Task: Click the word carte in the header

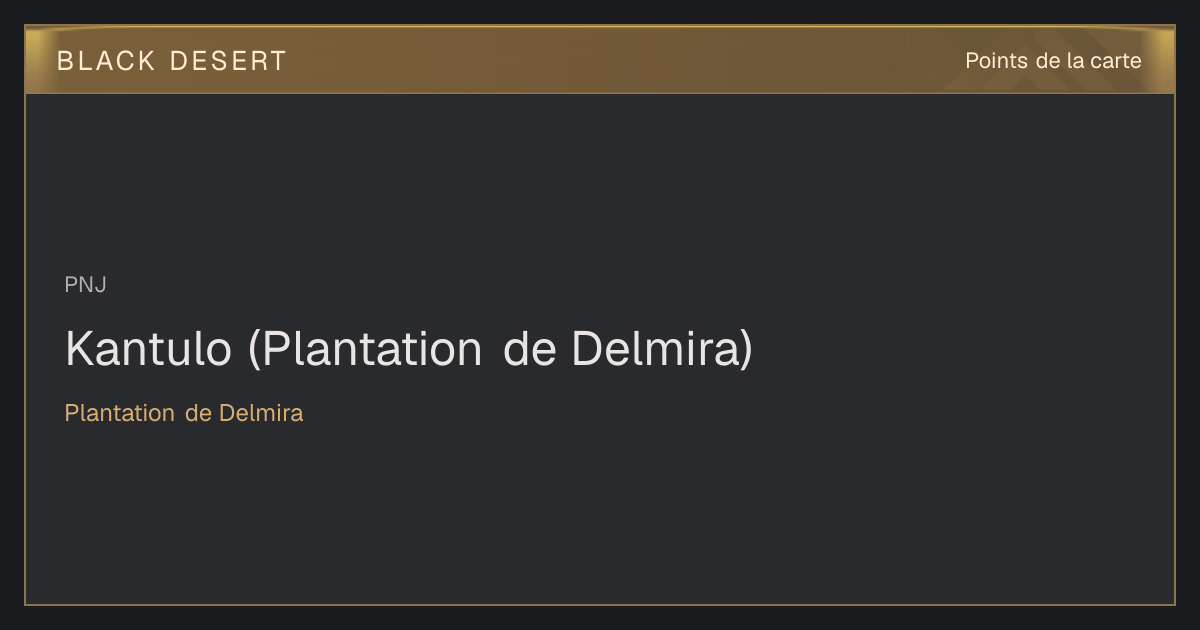Action: point(1117,61)
